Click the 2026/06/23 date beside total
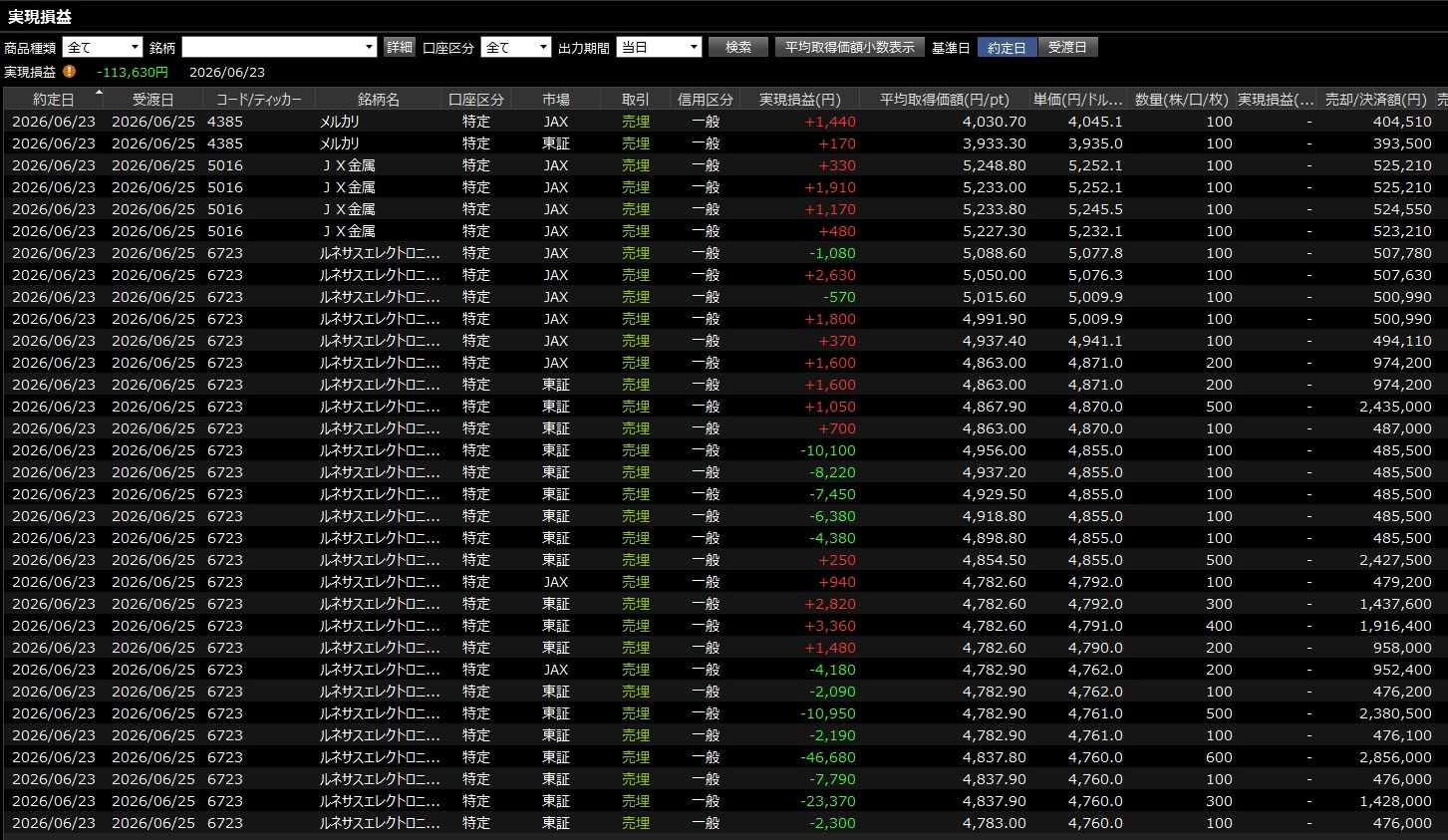The image size is (1448, 840). coord(227,72)
